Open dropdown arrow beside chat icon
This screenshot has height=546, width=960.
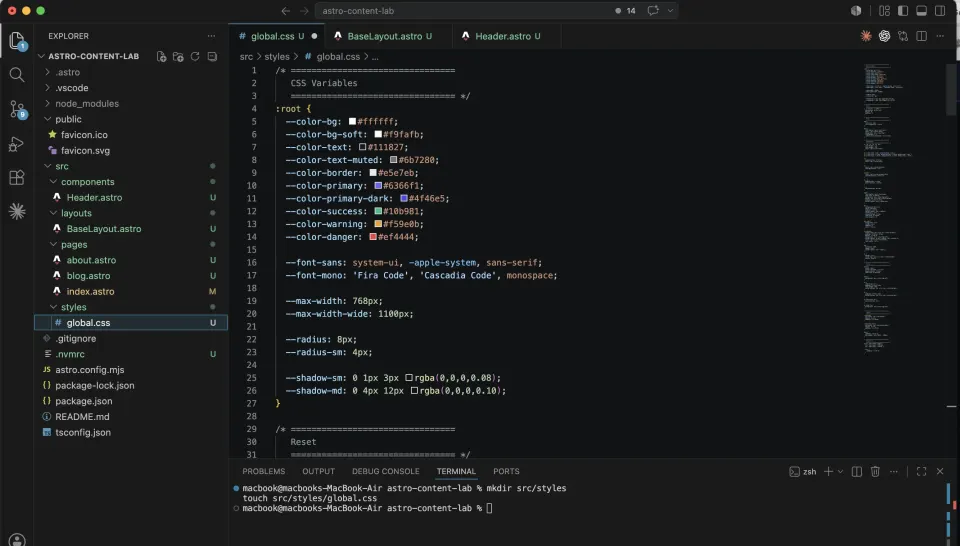click(670, 10)
